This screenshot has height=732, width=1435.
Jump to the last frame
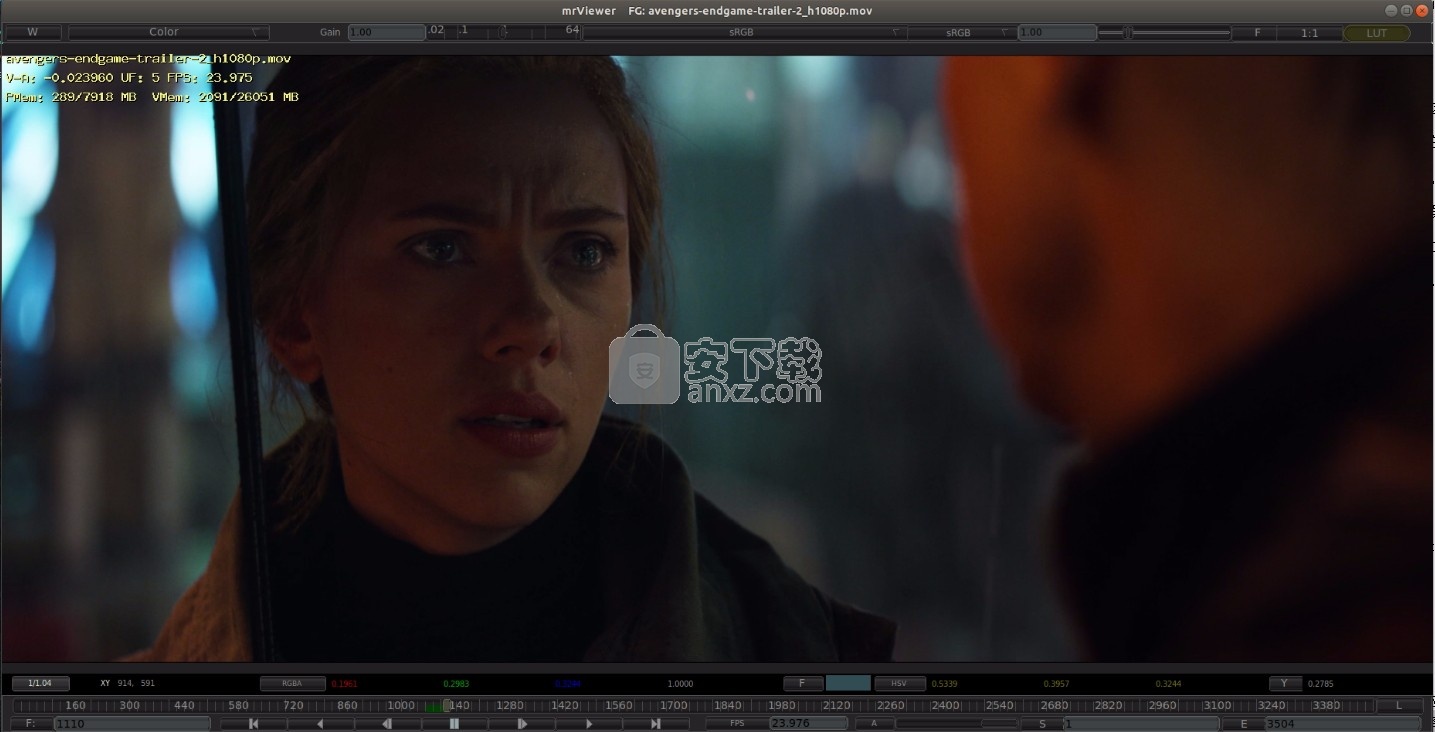tap(655, 723)
